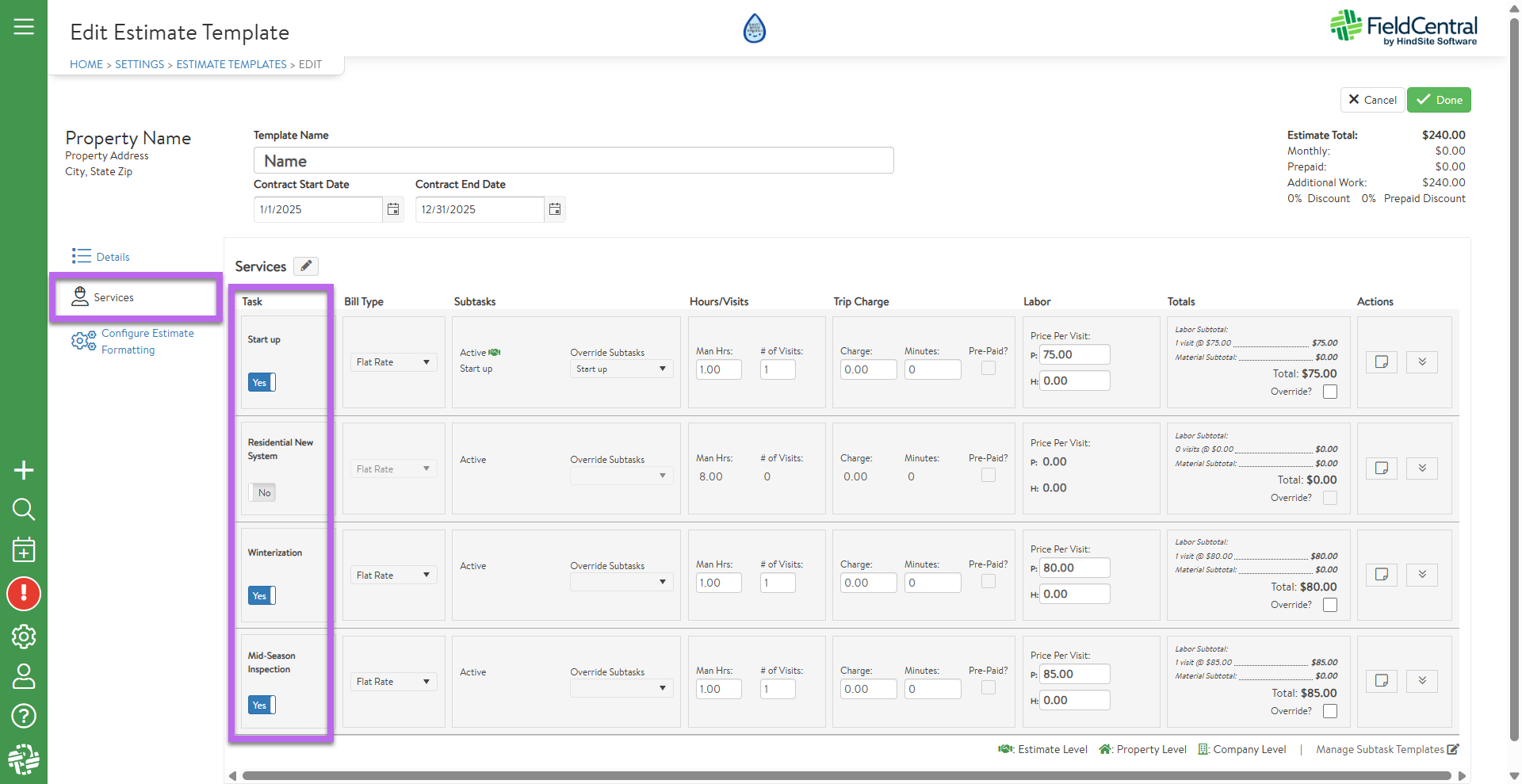Open the calendar add icon in sidebar
Viewport: 1522px width, 784px height.
tap(24, 549)
